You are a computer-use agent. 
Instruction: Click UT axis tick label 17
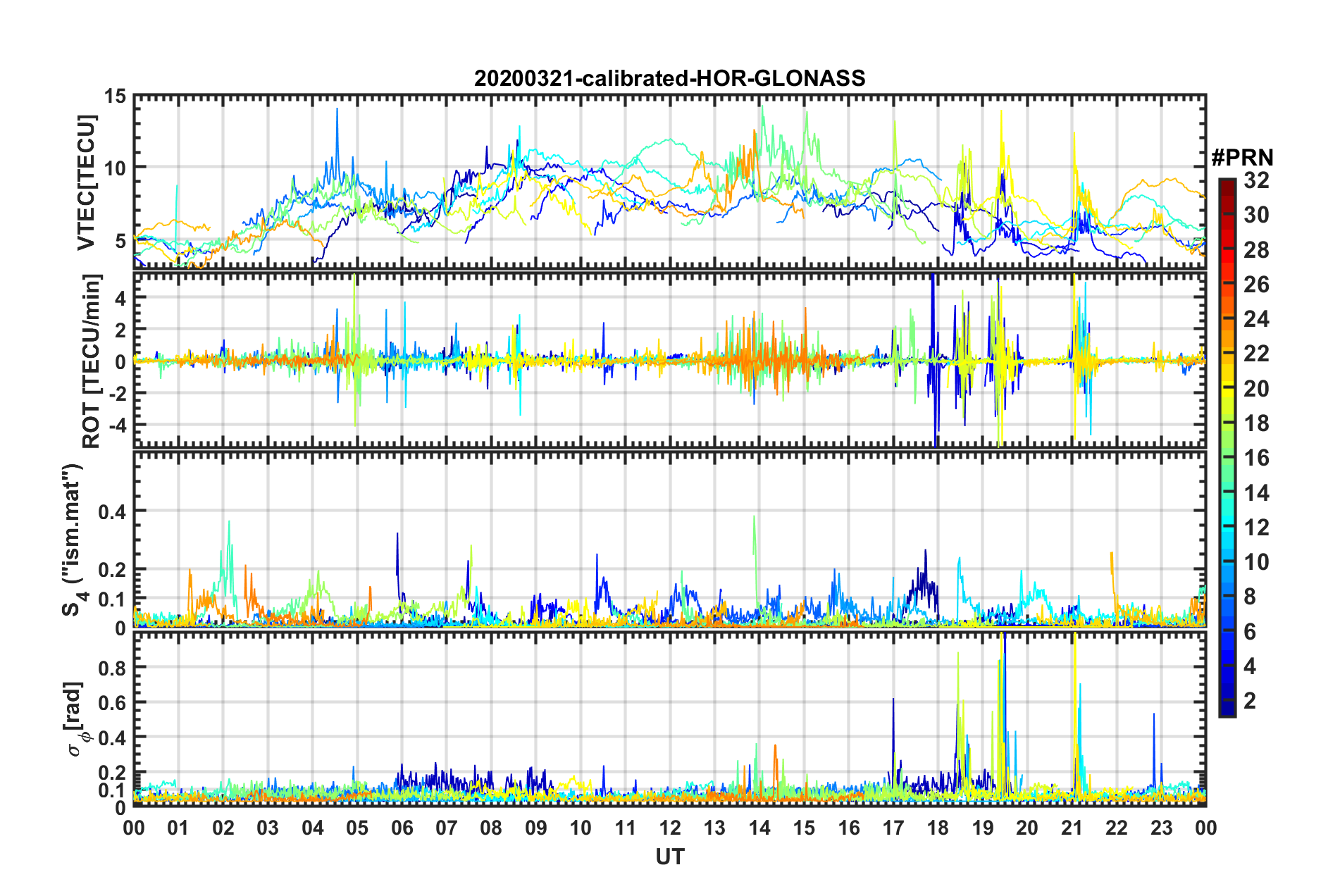click(893, 828)
